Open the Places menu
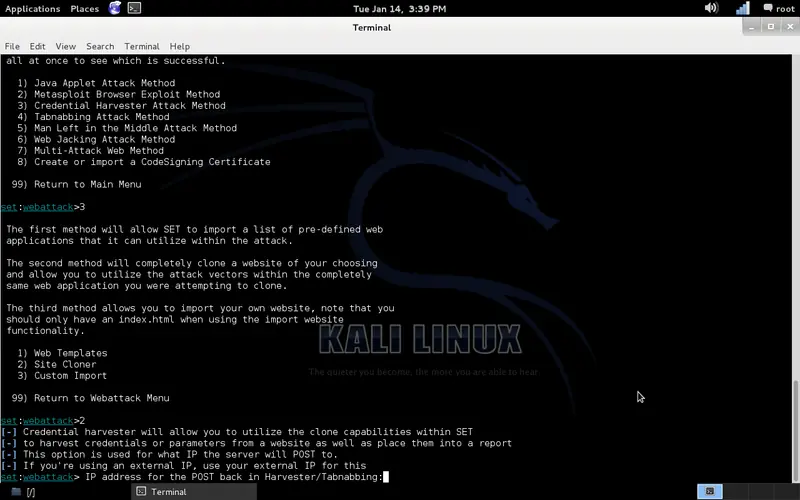The image size is (800, 500). tap(84, 9)
